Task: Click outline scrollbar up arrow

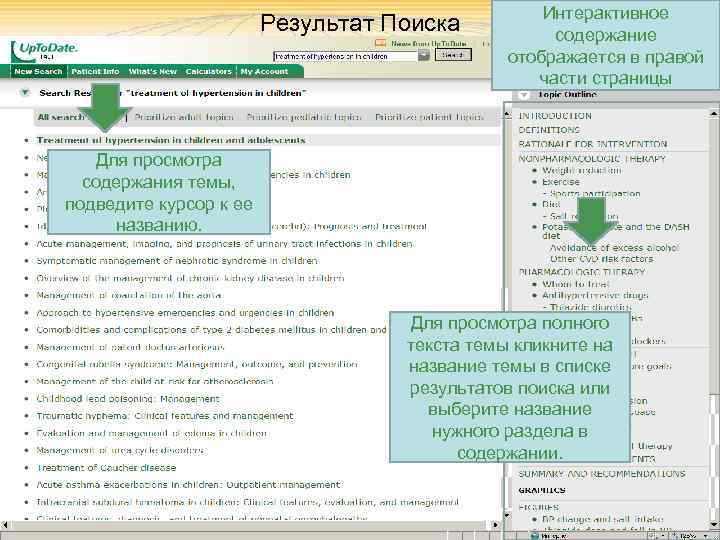Action: pos(714,112)
